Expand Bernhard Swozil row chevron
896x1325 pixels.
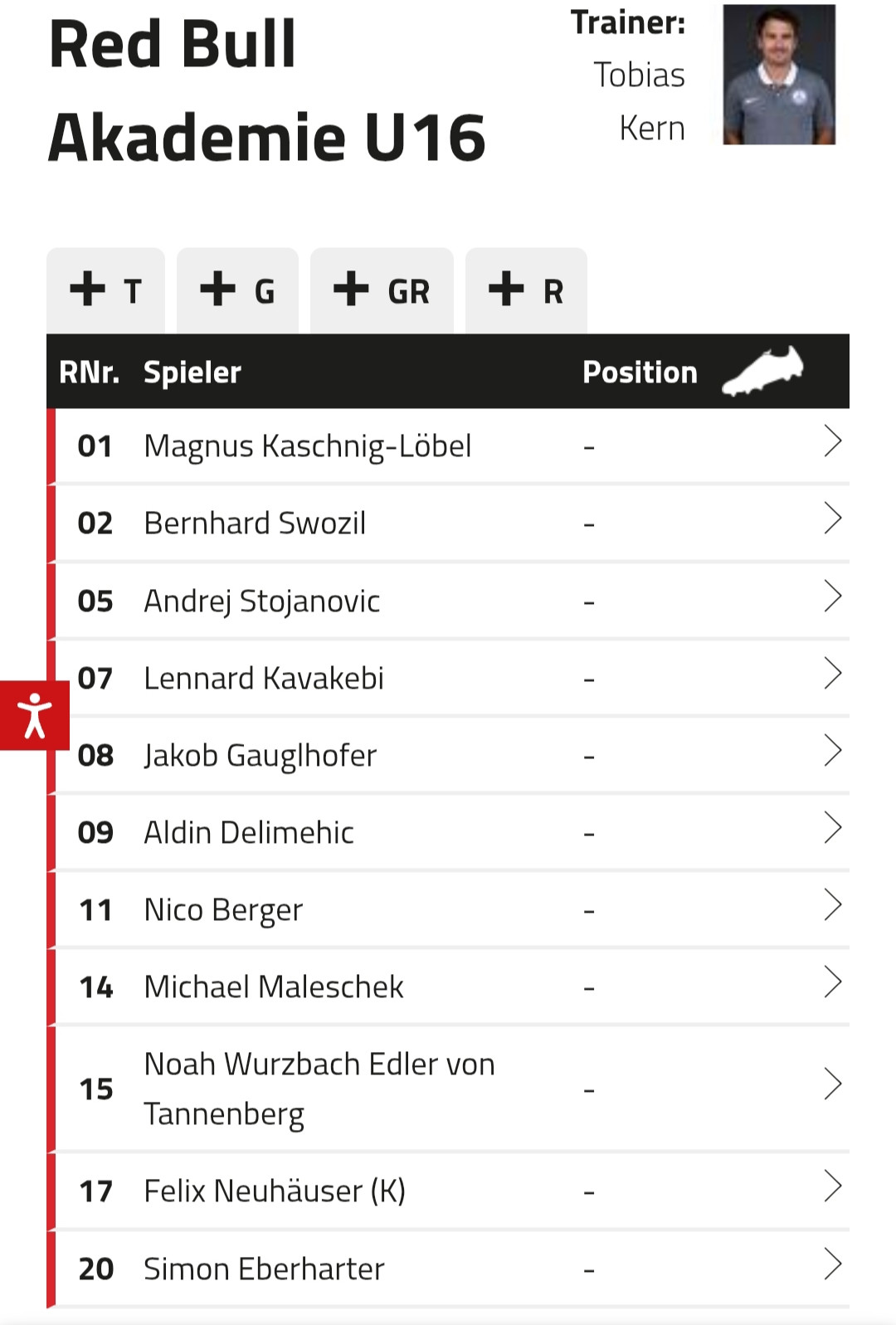(x=832, y=519)
